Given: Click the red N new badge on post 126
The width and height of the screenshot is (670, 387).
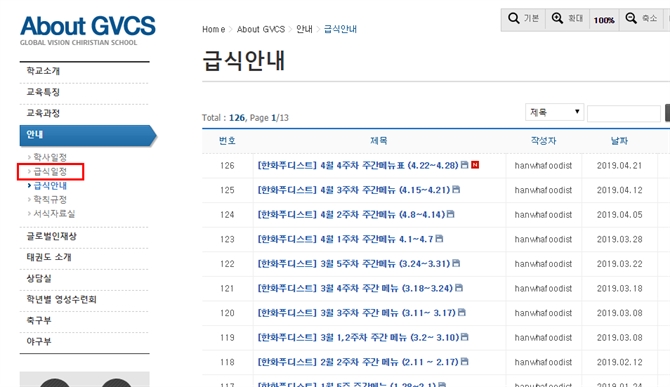Looking at the screenshot, I should [475, 164].
